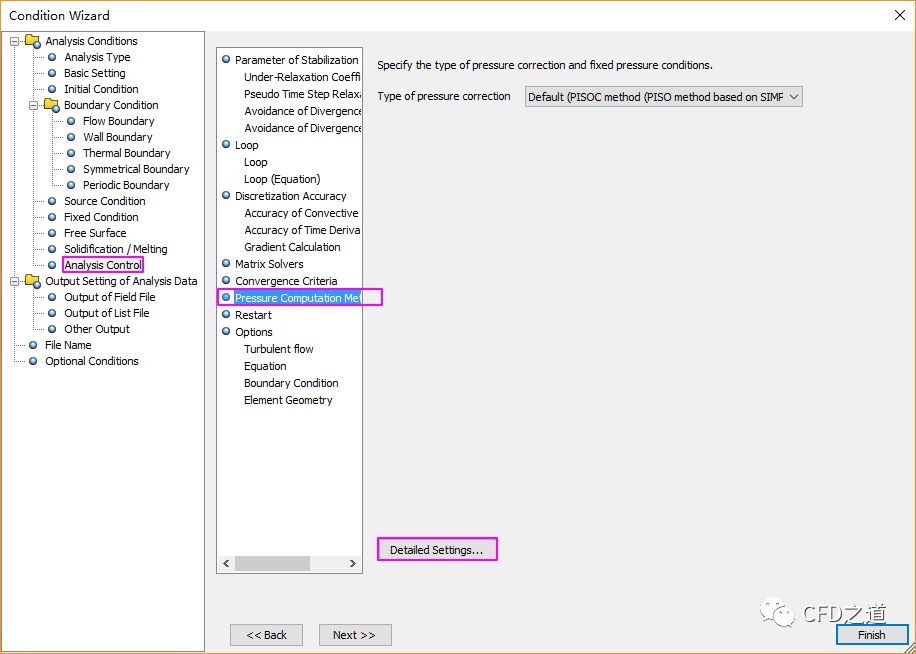The width and height of the screenshot is (916, 654).
Task: Click the Boundary Condition folder icon
Action: (51, 105)
